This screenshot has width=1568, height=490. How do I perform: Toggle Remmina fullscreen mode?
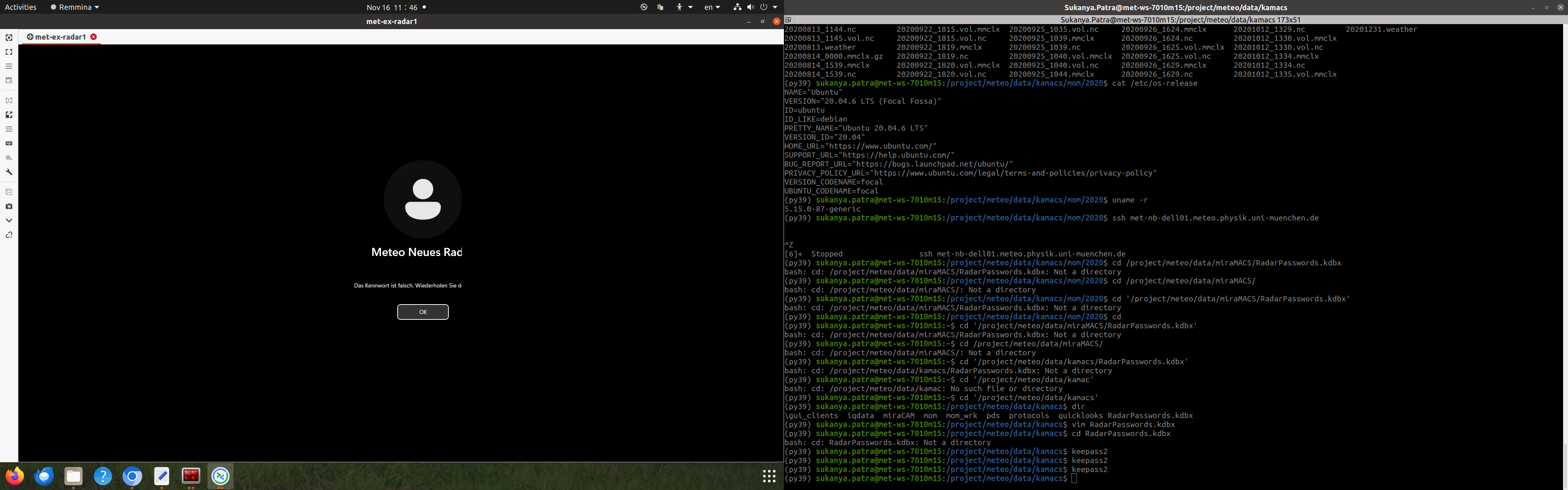click(9, 52)
